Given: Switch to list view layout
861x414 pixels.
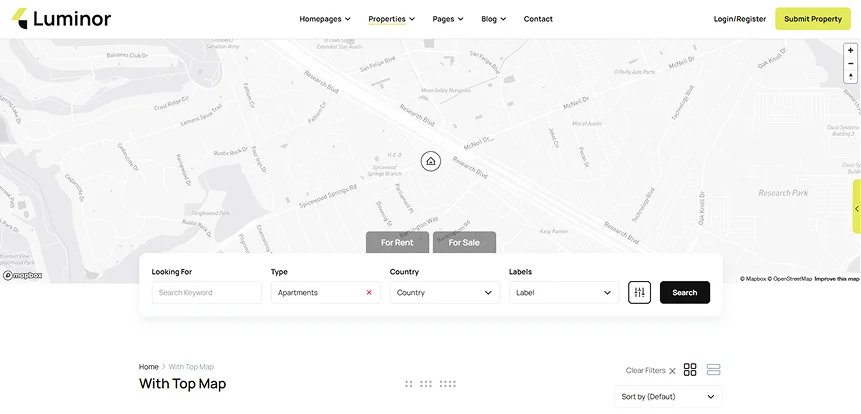Looking at the screenshot, I should pyautogui.click(x=713, y=370).
